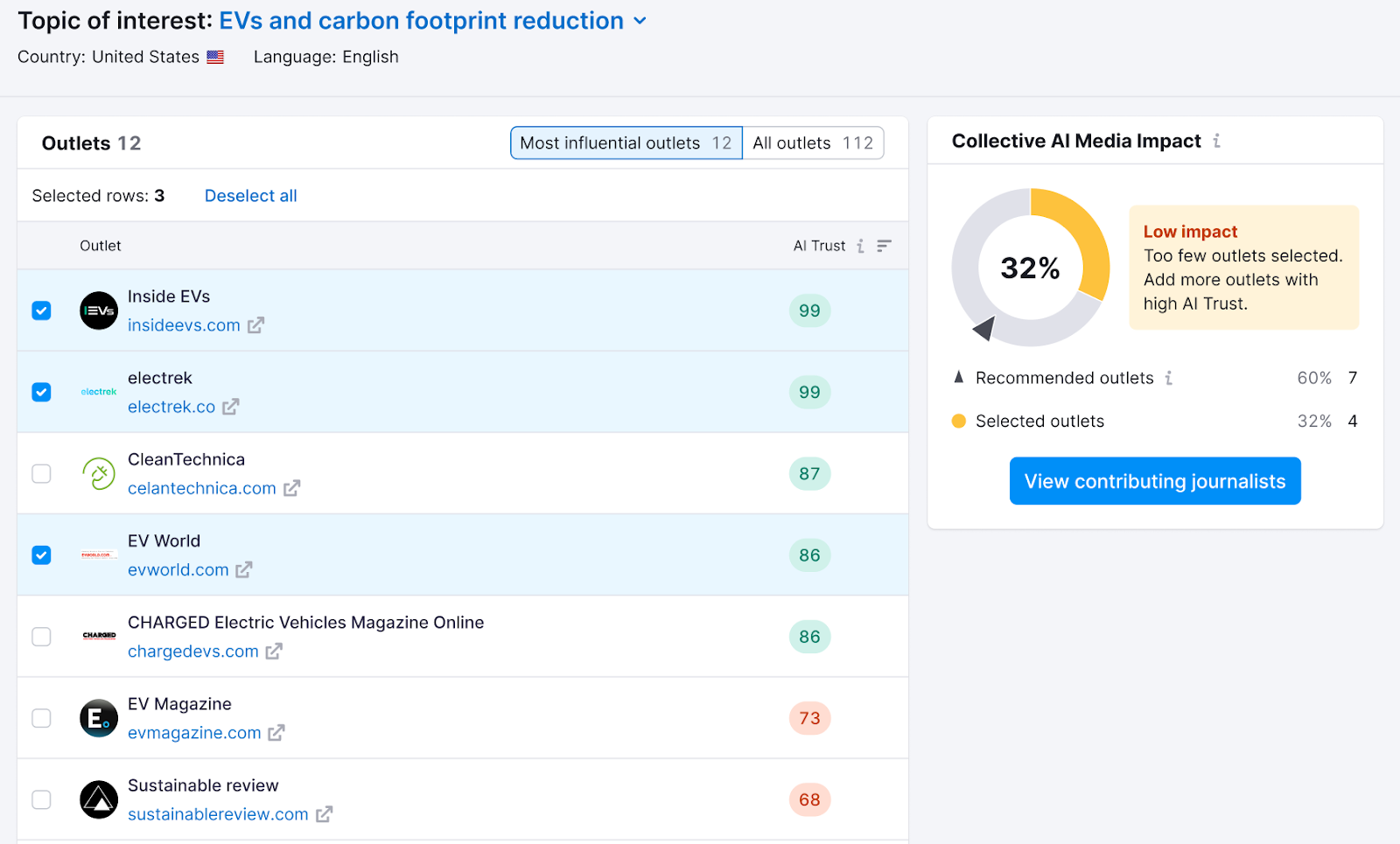1400x844 pixels.
Task: Click View contributing journalists button
Action: pos(1154,481)
